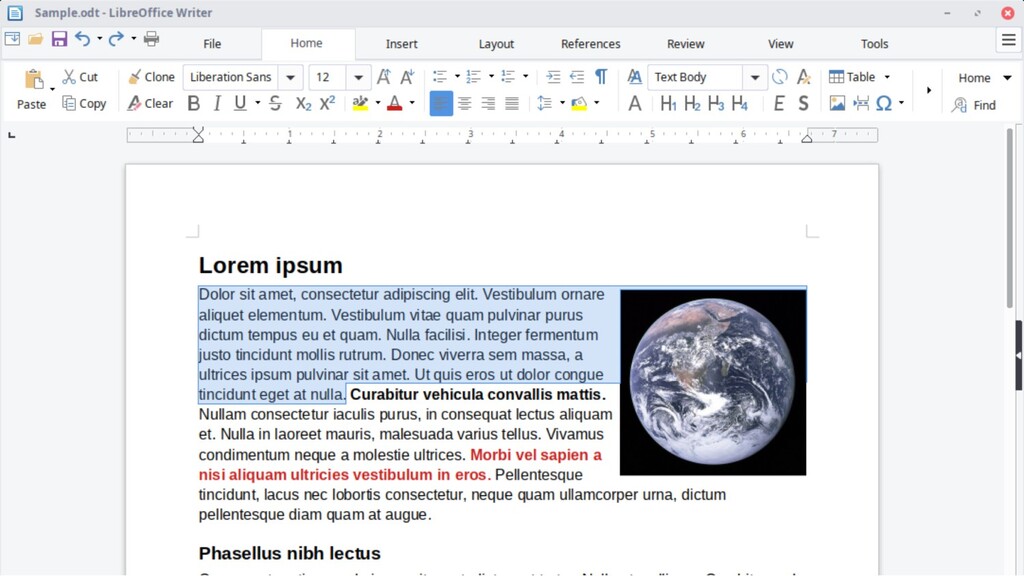Open Find tool
Screen dimensions: 1024x576
[974, 104]
